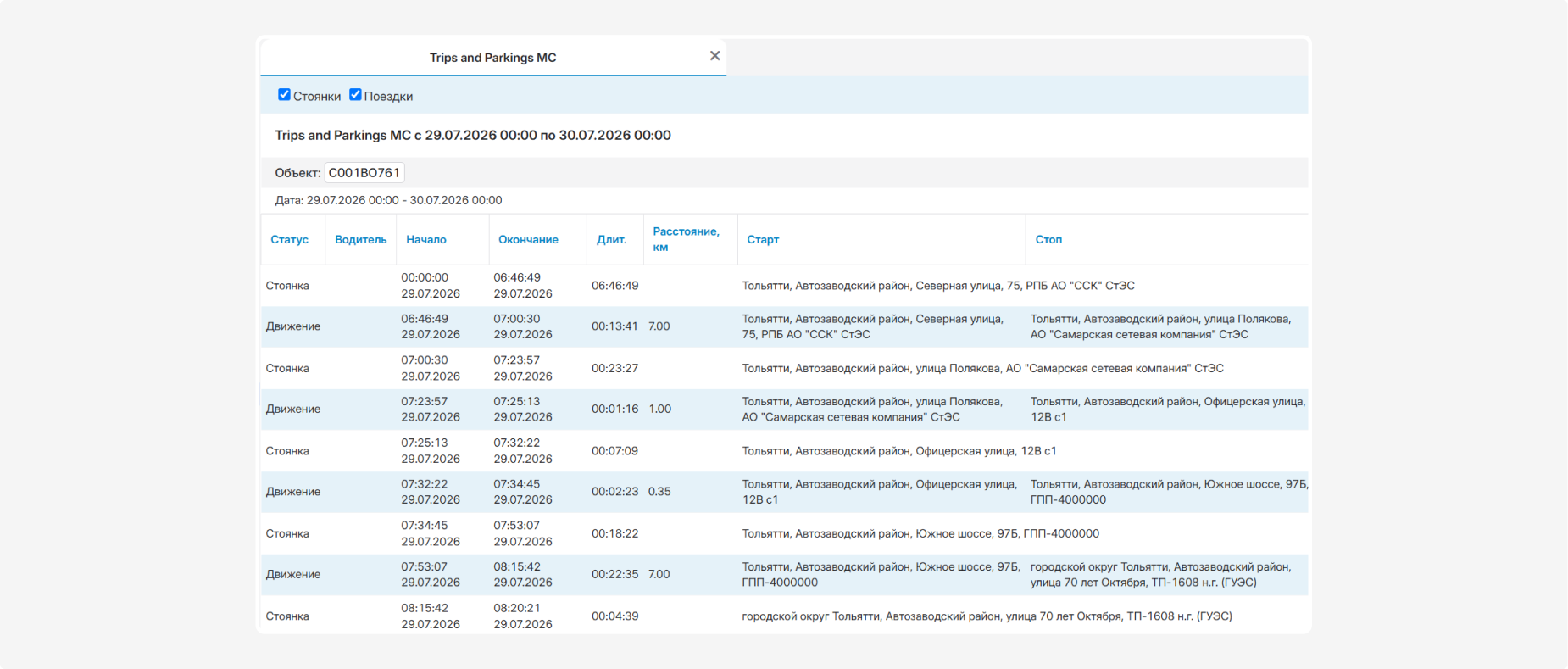Uncheck the Стоянки checkbox
The image size is (1568, 669).
tap(284, 95)
